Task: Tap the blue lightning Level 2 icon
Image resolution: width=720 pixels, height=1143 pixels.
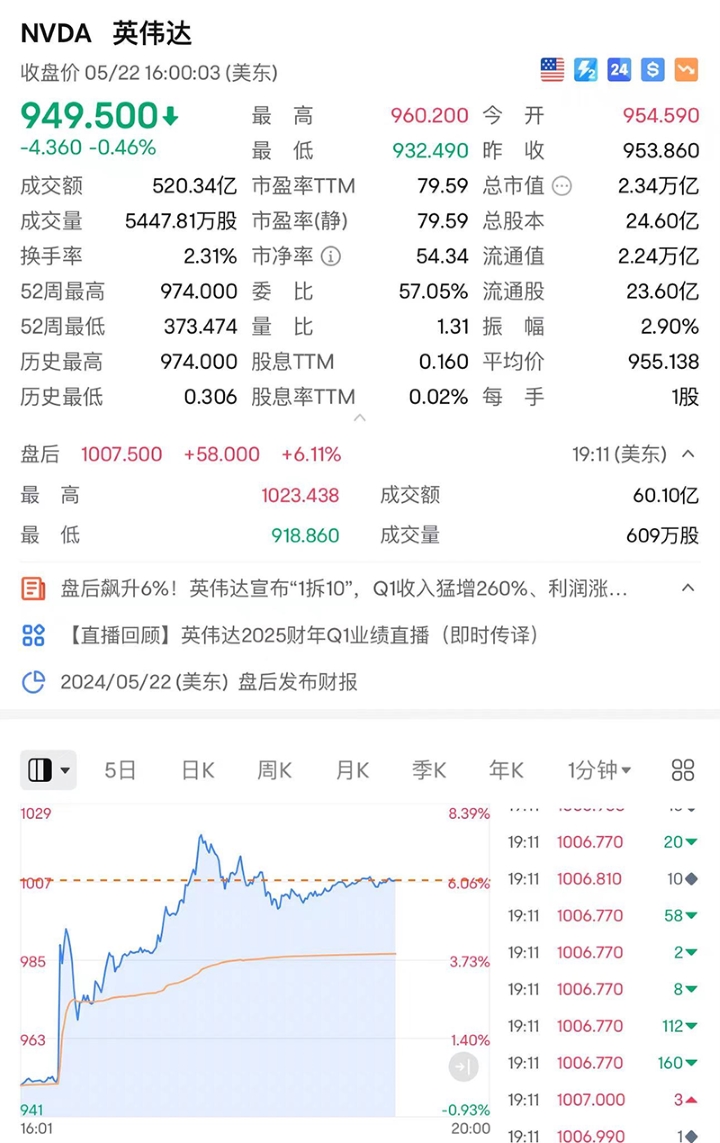Action: (x=586, y=70)
